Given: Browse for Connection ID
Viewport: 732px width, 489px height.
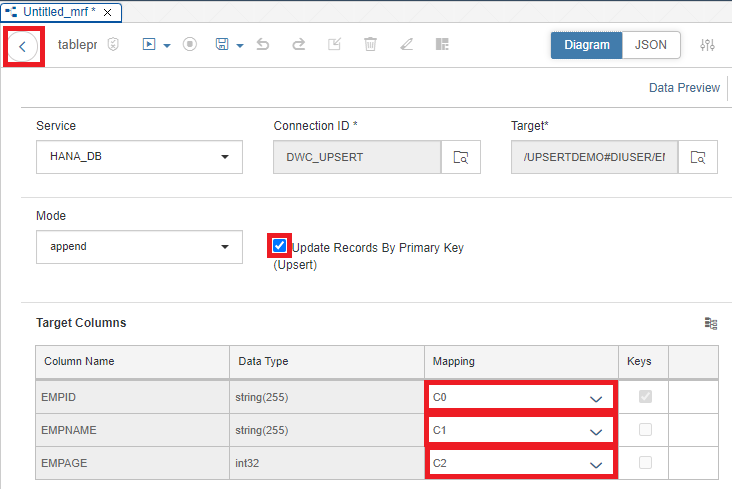Looking at the screenshot, I should tap(461, 157).
